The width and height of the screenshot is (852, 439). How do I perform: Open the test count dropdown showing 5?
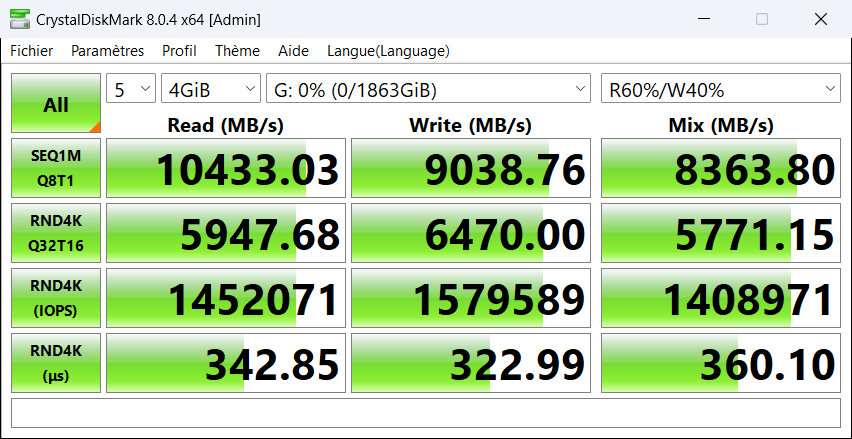point(131,90)
